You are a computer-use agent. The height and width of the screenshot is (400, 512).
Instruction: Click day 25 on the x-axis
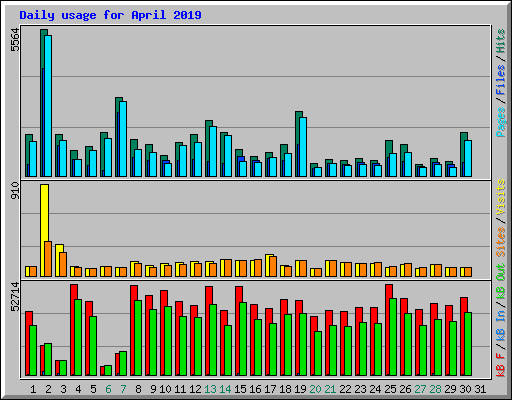click(390, 389)
